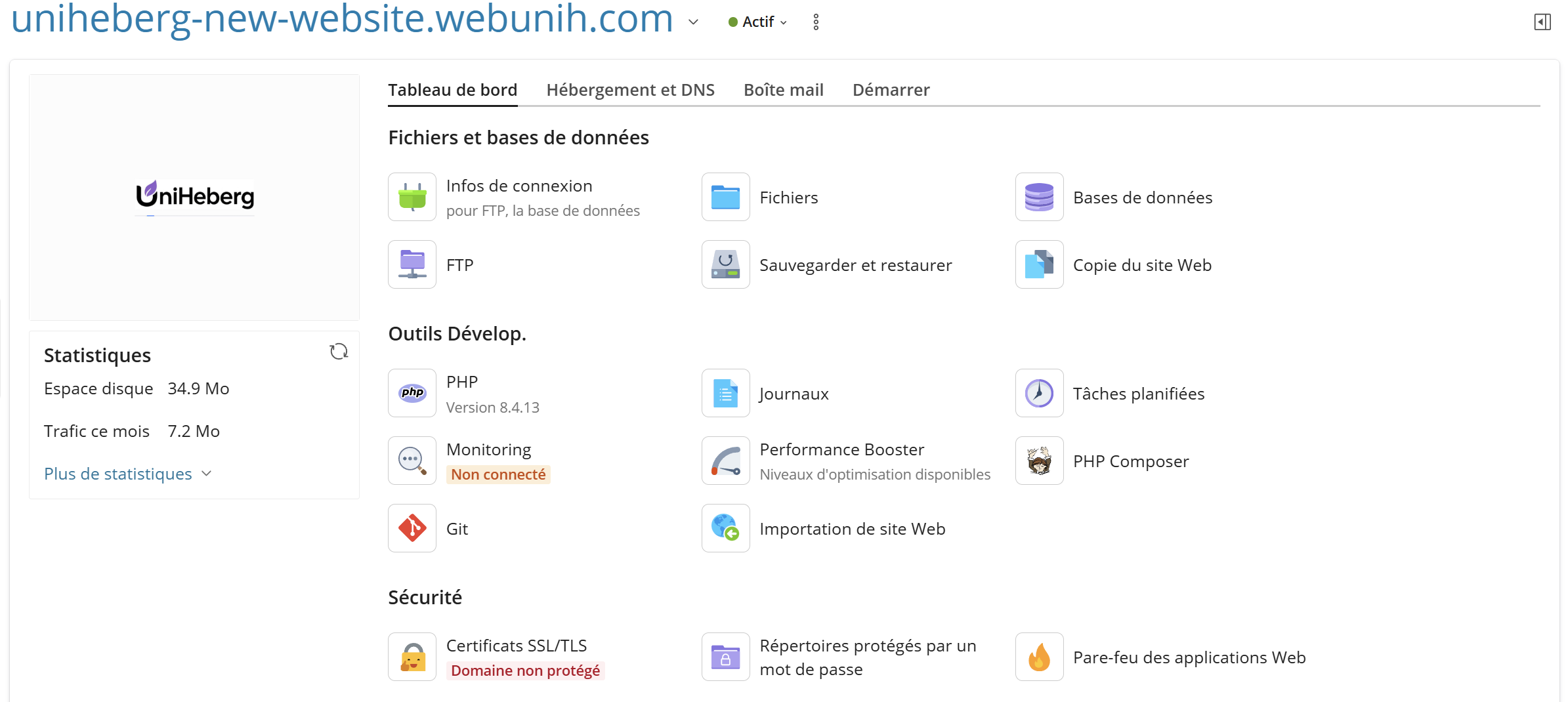Switch to the Hébergement et DNS tab

tap(630, 90)
